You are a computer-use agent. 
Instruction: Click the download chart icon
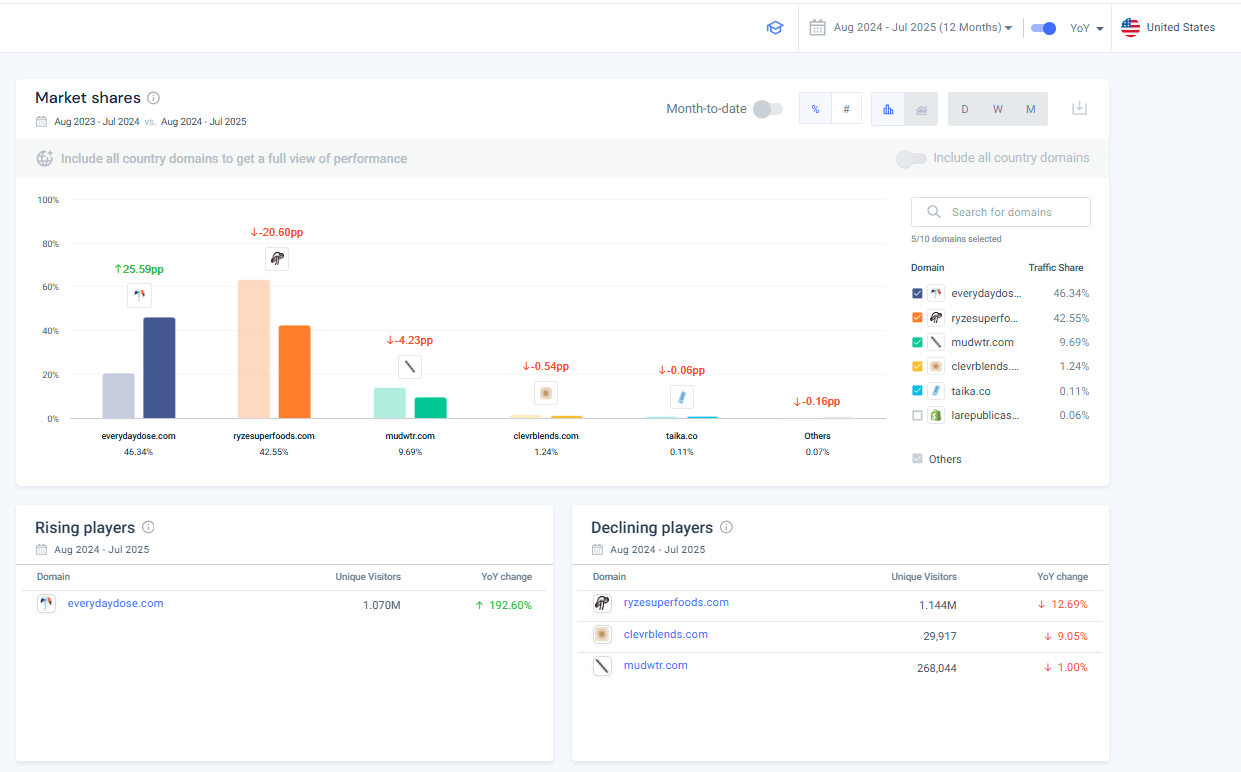tap(1079, 108)
